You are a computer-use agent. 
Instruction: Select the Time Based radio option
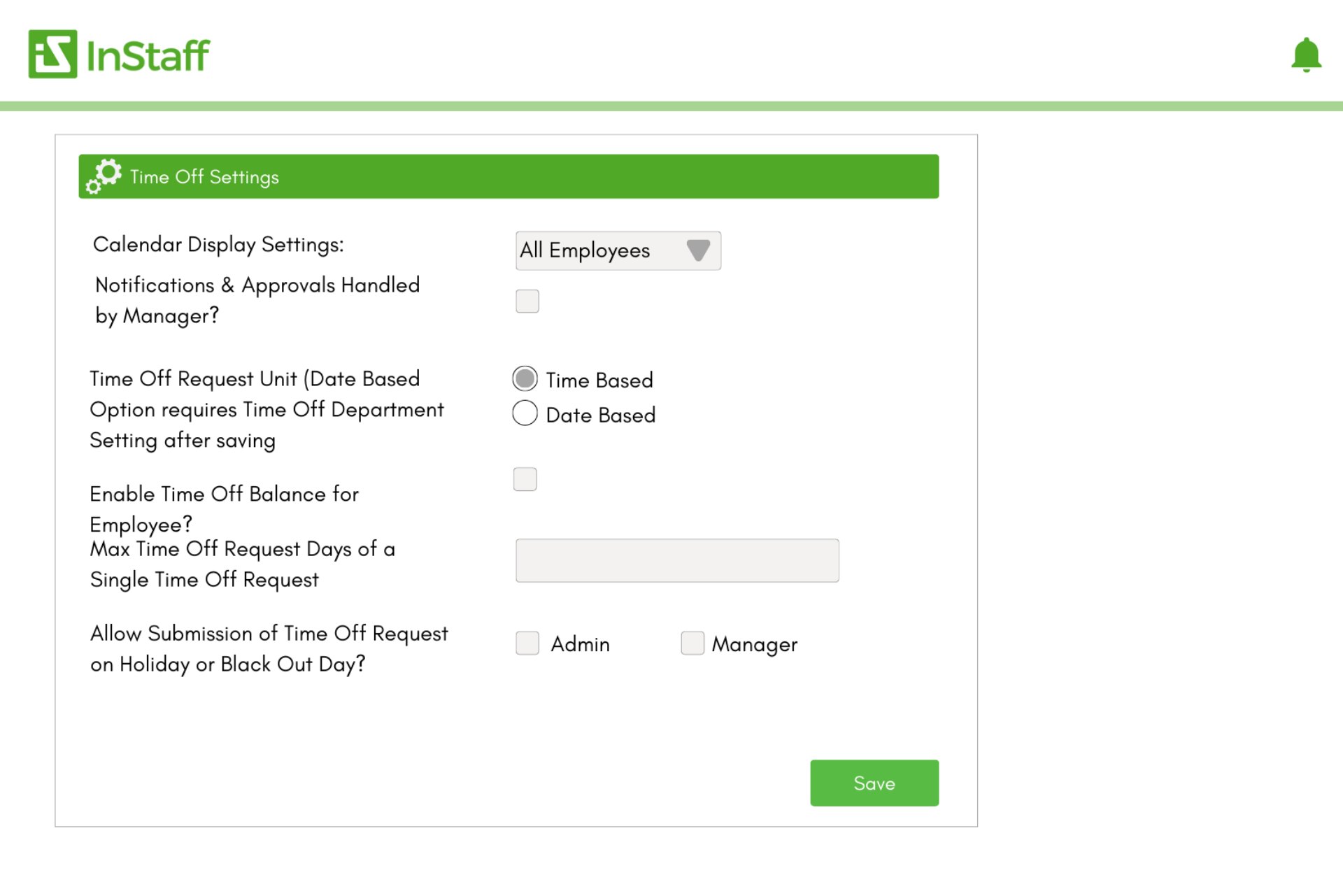(525, 379)
